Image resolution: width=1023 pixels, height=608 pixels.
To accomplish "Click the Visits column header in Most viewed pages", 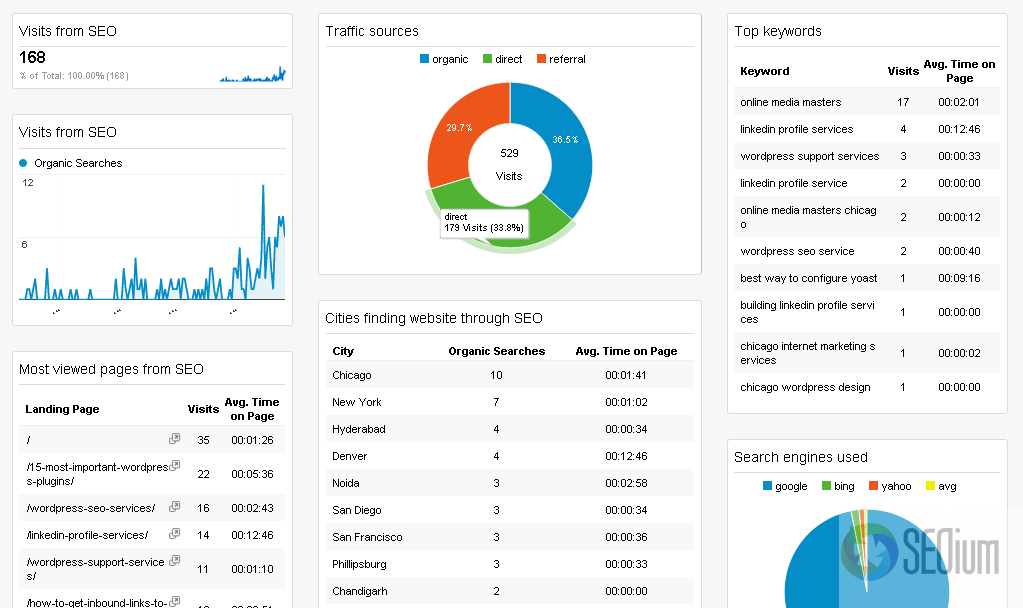I will 203,409.
